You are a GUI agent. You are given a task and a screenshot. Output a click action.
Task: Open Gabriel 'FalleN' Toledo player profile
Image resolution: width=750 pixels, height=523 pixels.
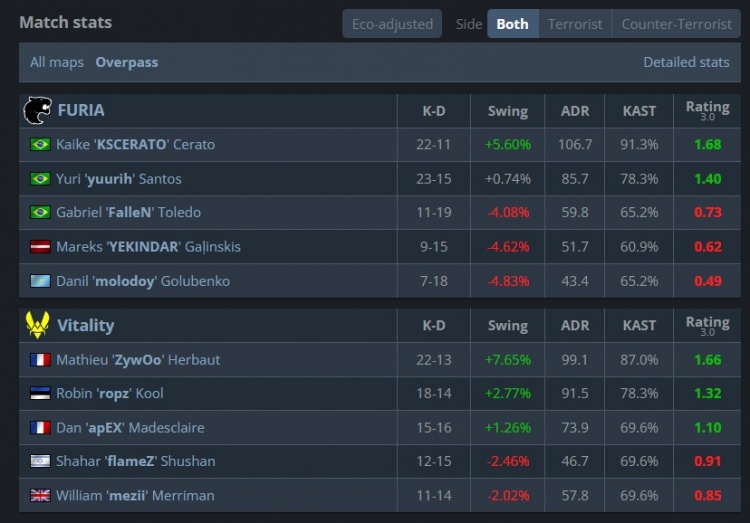(126, 213)
